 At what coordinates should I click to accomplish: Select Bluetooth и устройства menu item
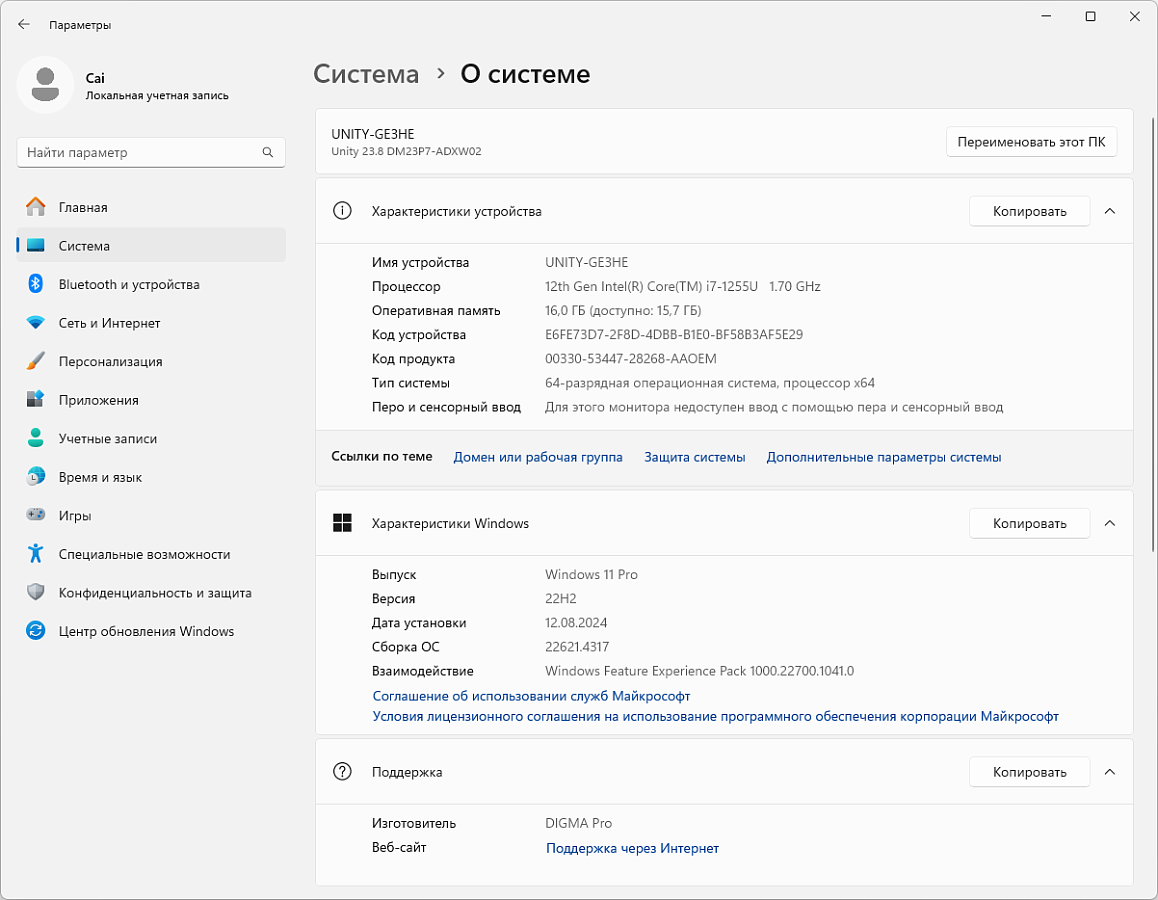coord(151,284)
